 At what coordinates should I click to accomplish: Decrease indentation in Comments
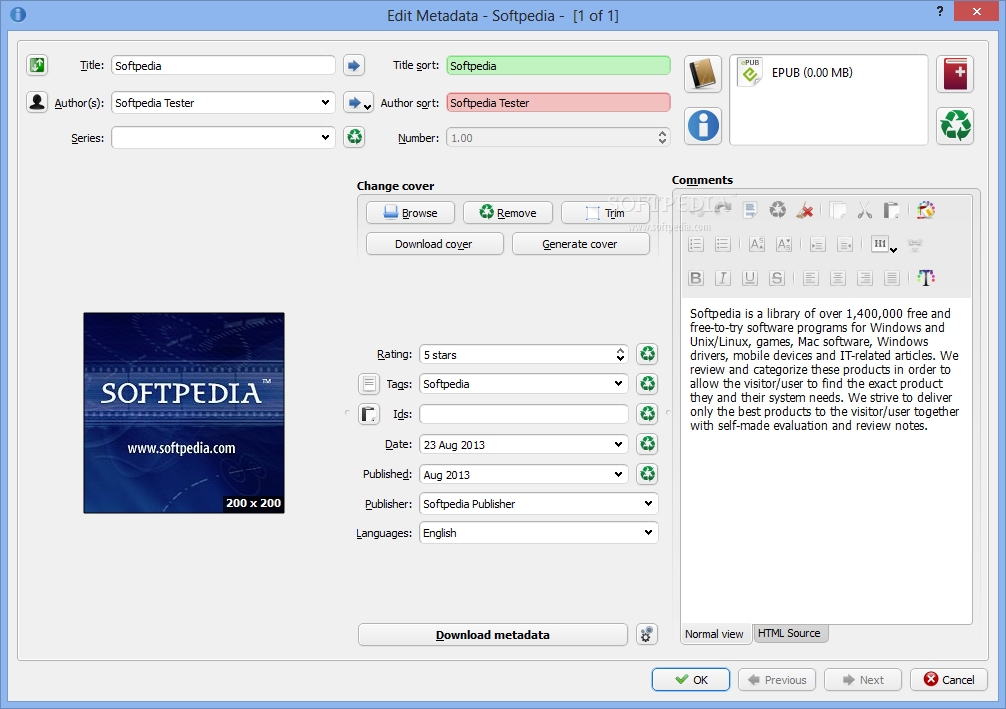pyautogui.click(x=844, y=244)
